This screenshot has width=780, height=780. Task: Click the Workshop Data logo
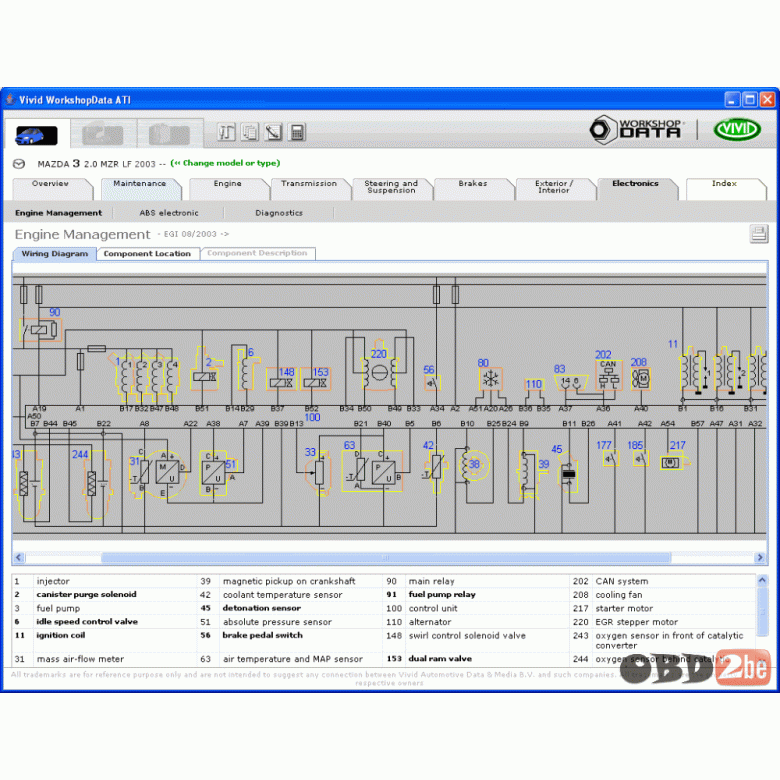[x=638, y=130]
